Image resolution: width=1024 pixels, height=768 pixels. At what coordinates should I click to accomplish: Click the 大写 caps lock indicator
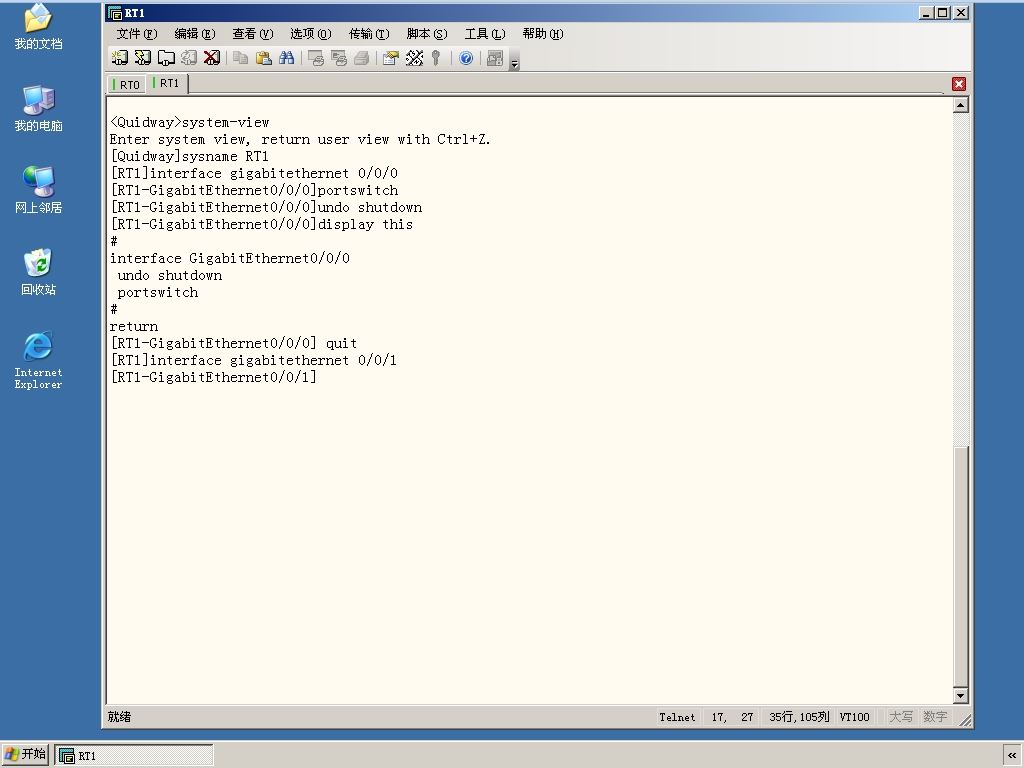coord(901,717)
